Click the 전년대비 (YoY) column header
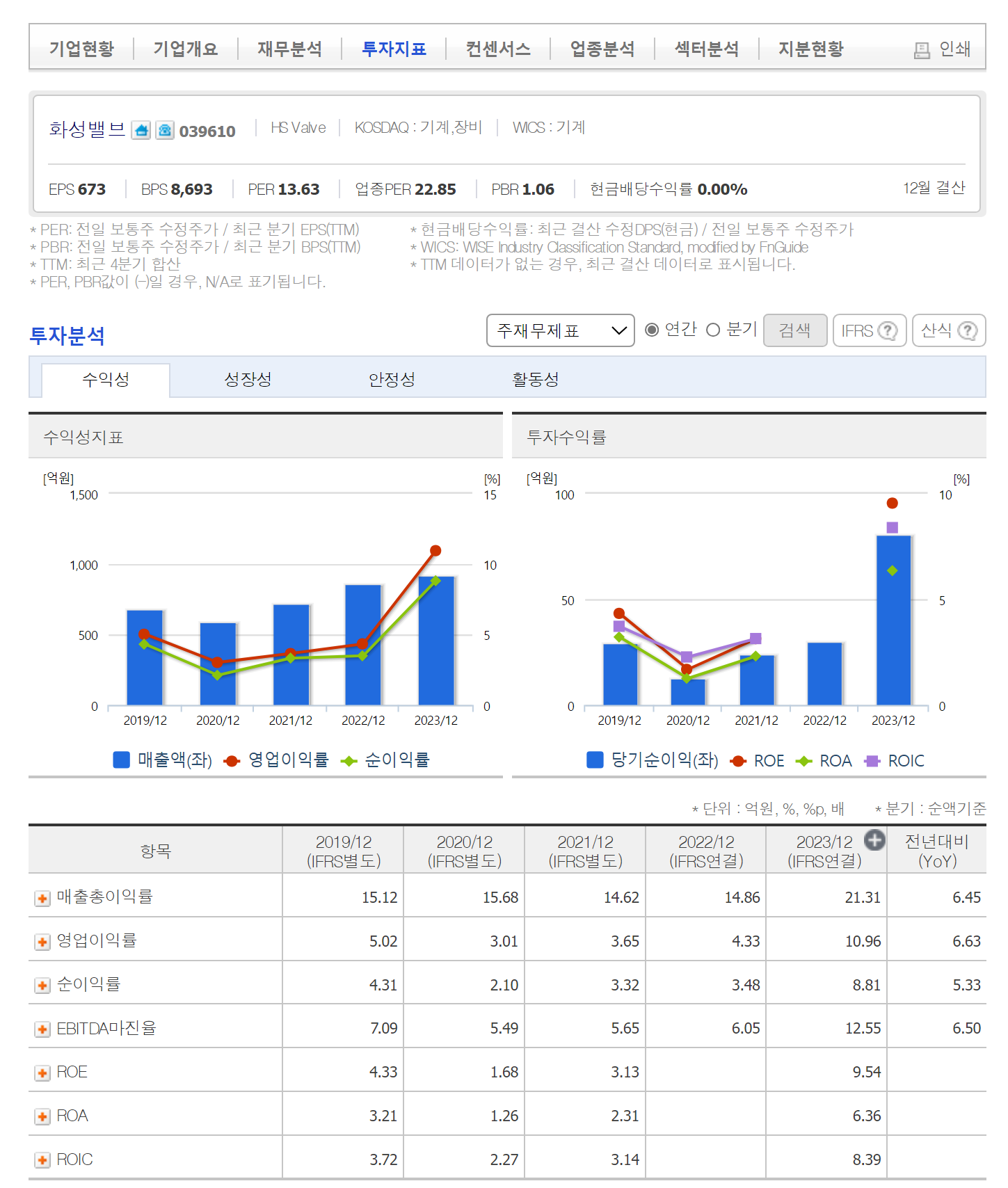The image size is (1008, 1188). [937, 851]
